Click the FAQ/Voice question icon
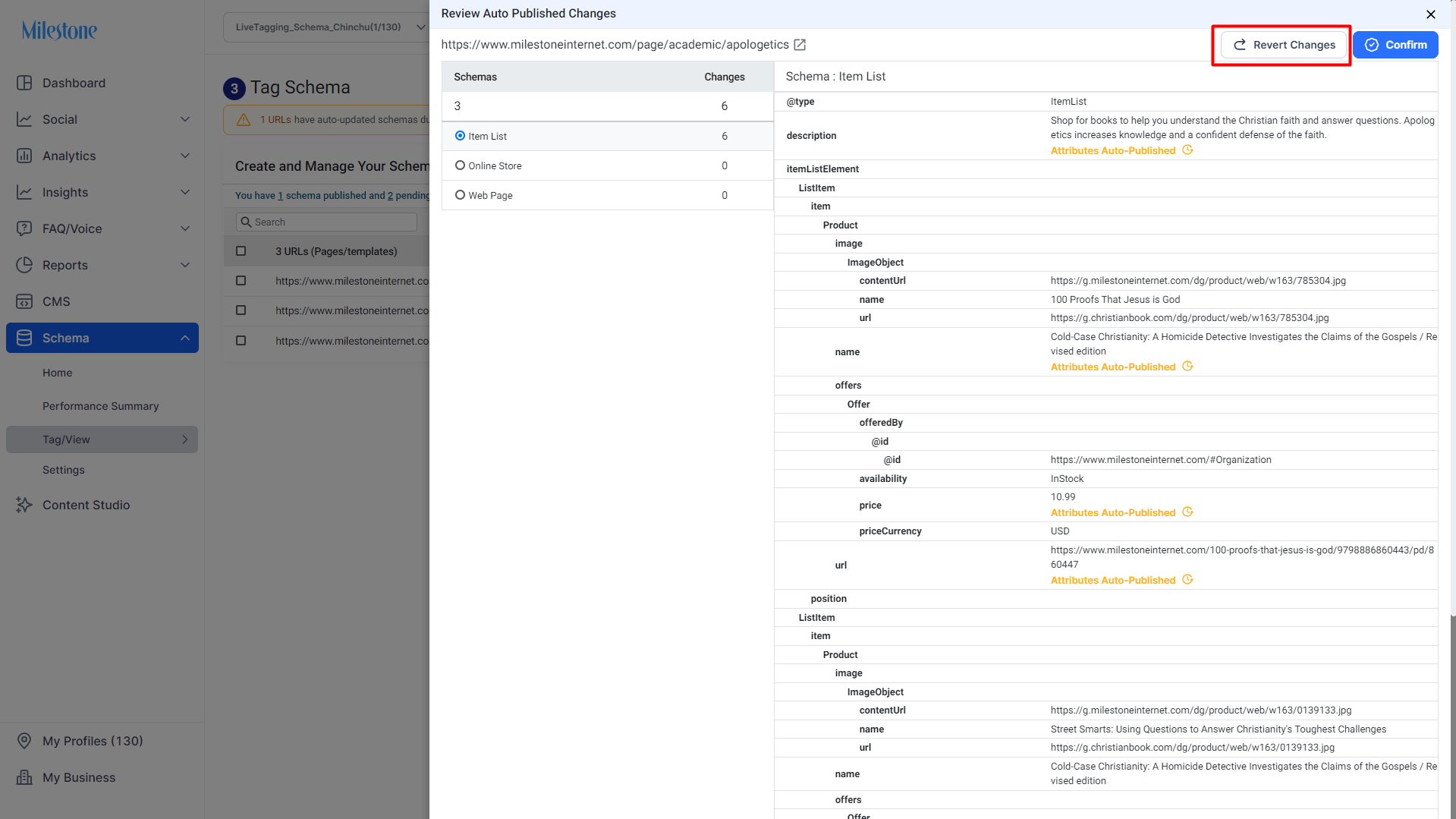 [24, 228]
